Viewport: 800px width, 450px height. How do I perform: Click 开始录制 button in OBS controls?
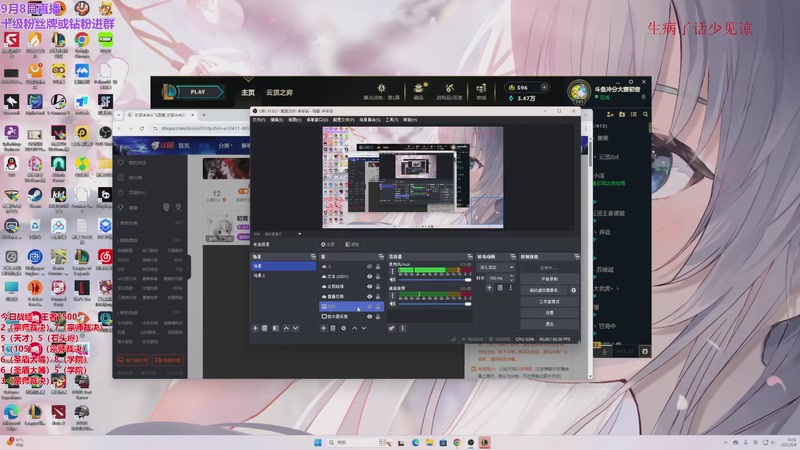549,279
